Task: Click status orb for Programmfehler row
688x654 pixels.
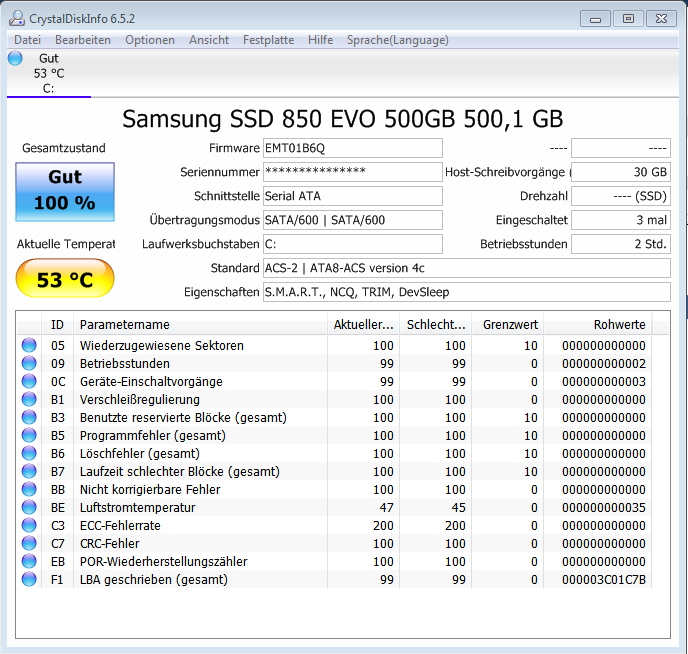Action: click(29, 435)
